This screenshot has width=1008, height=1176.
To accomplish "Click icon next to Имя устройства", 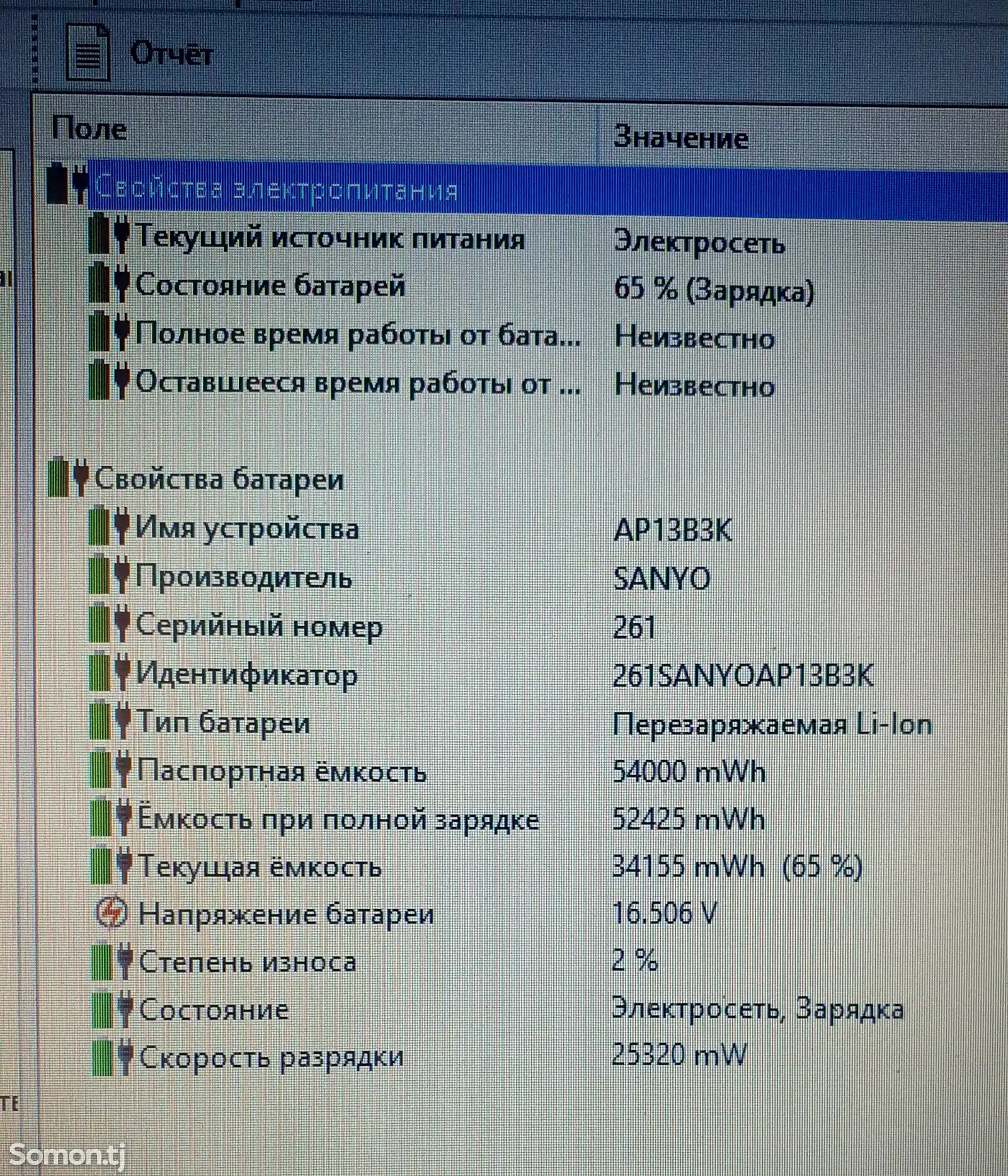I will (x=110, y=525).
